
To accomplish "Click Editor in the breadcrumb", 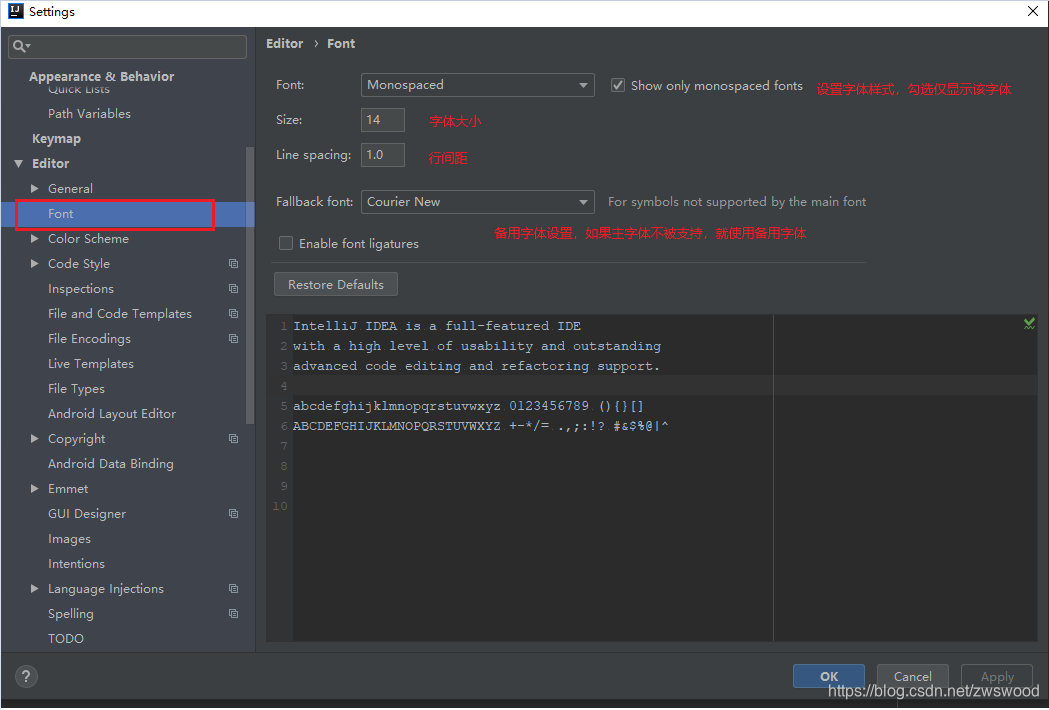I will point(284,43).
